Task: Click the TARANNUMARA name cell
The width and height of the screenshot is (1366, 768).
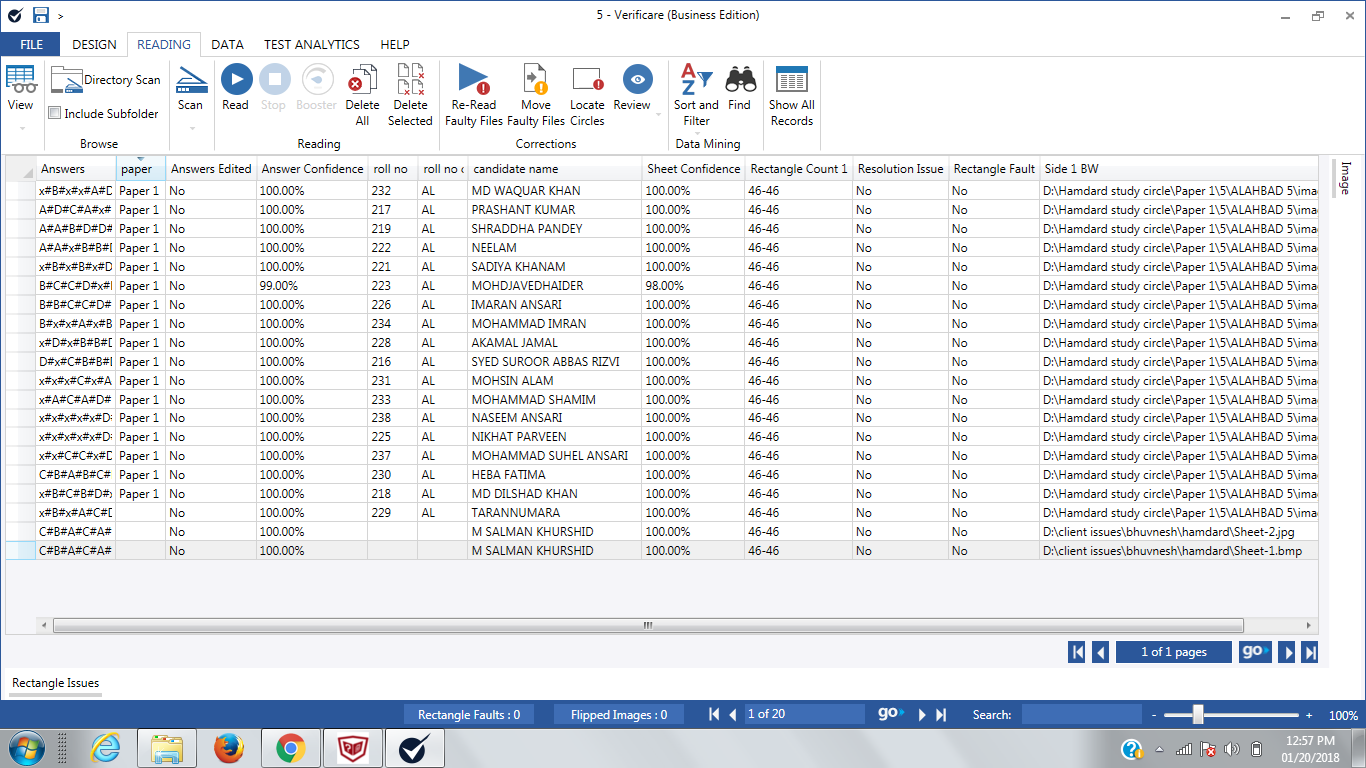Action: 554,512
